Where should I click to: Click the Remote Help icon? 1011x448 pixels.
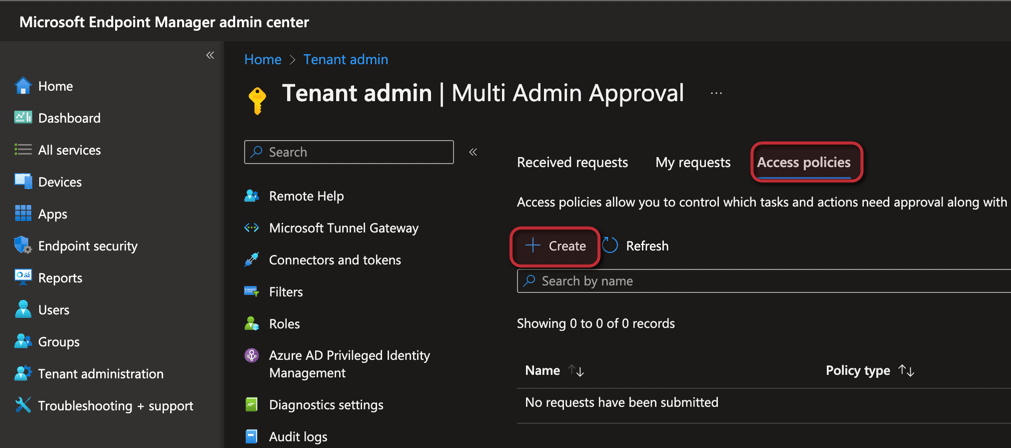(252, 196)
